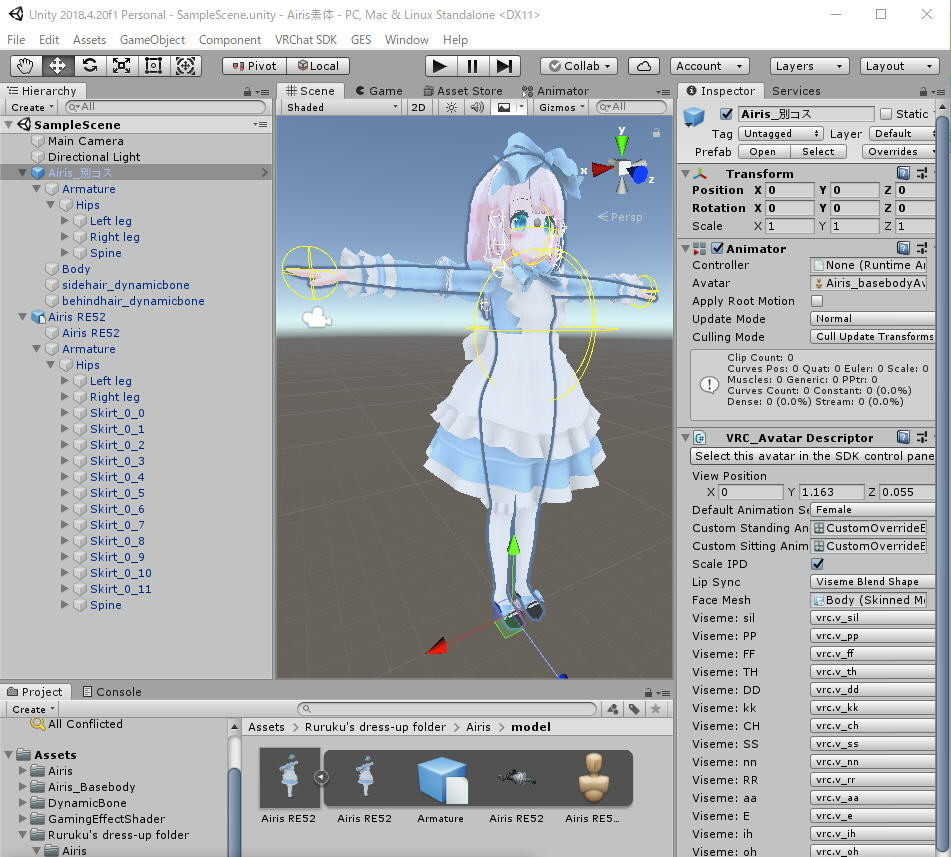Click the Pause button

point(472,66)
